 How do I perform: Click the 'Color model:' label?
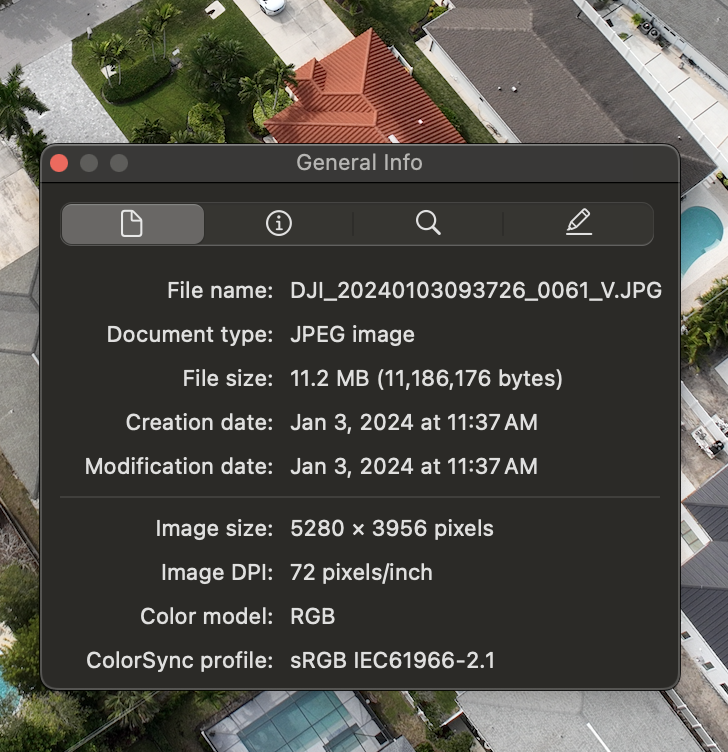pyautogui.click(x=207, y=616)
